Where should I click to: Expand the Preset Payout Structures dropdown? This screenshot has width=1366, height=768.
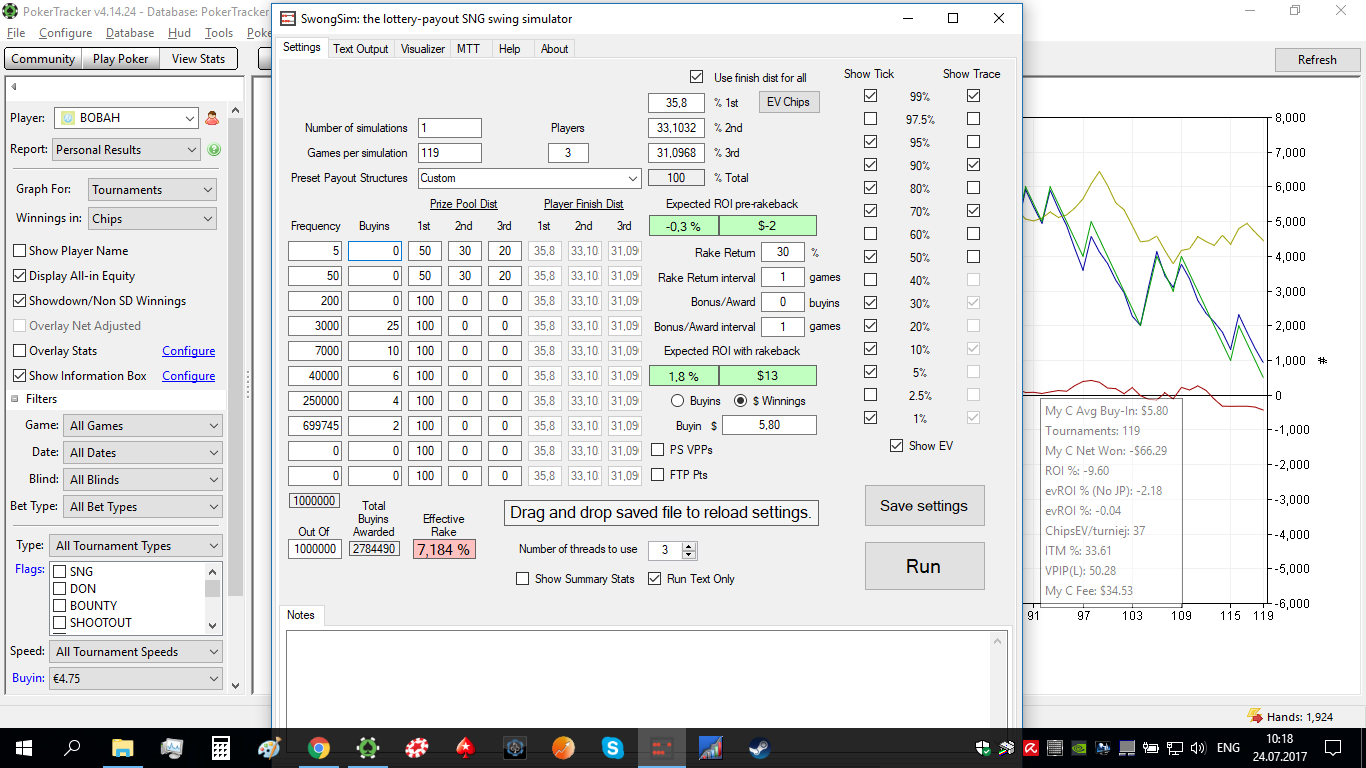pos(528,178)
